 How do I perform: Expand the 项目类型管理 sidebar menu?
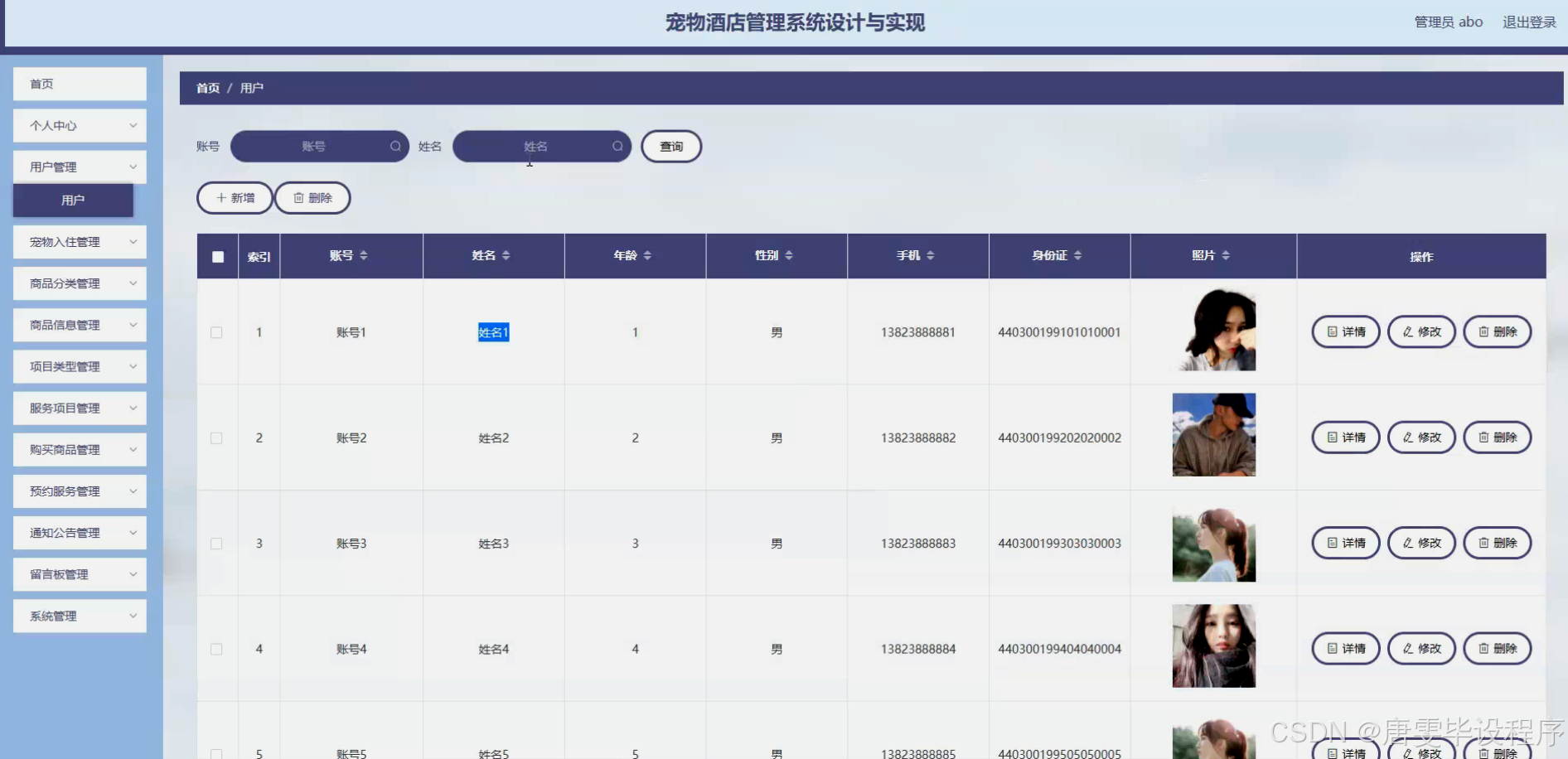click(80, 366)
